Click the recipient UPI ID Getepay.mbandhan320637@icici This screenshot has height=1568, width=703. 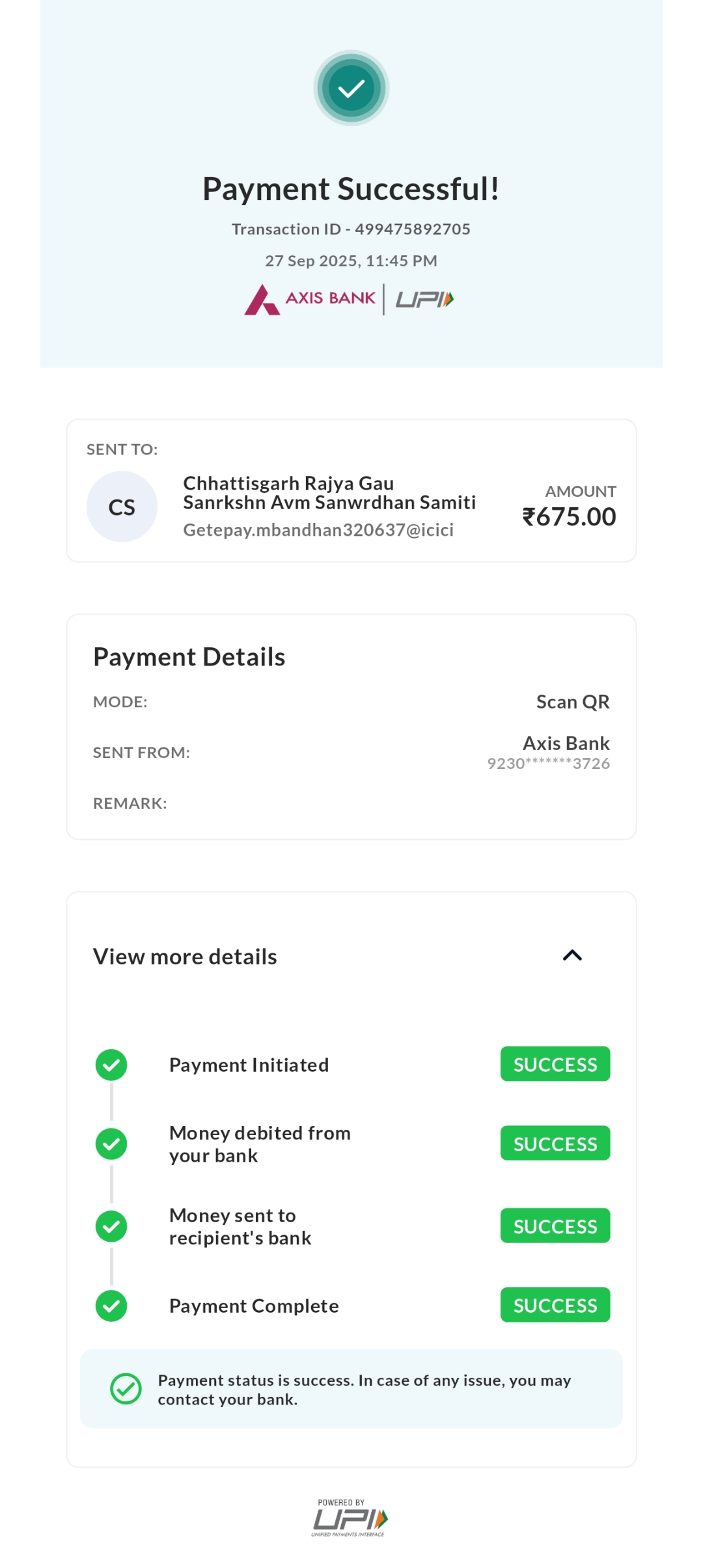pos(318,530)
